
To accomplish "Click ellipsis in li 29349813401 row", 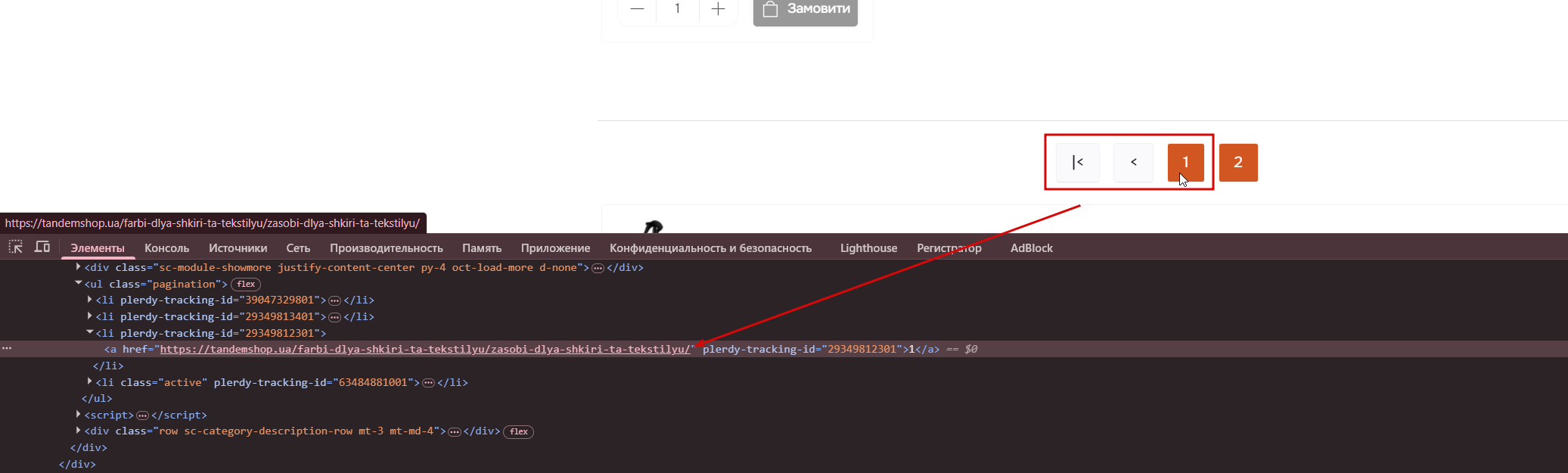I will (x=335, y=317).
